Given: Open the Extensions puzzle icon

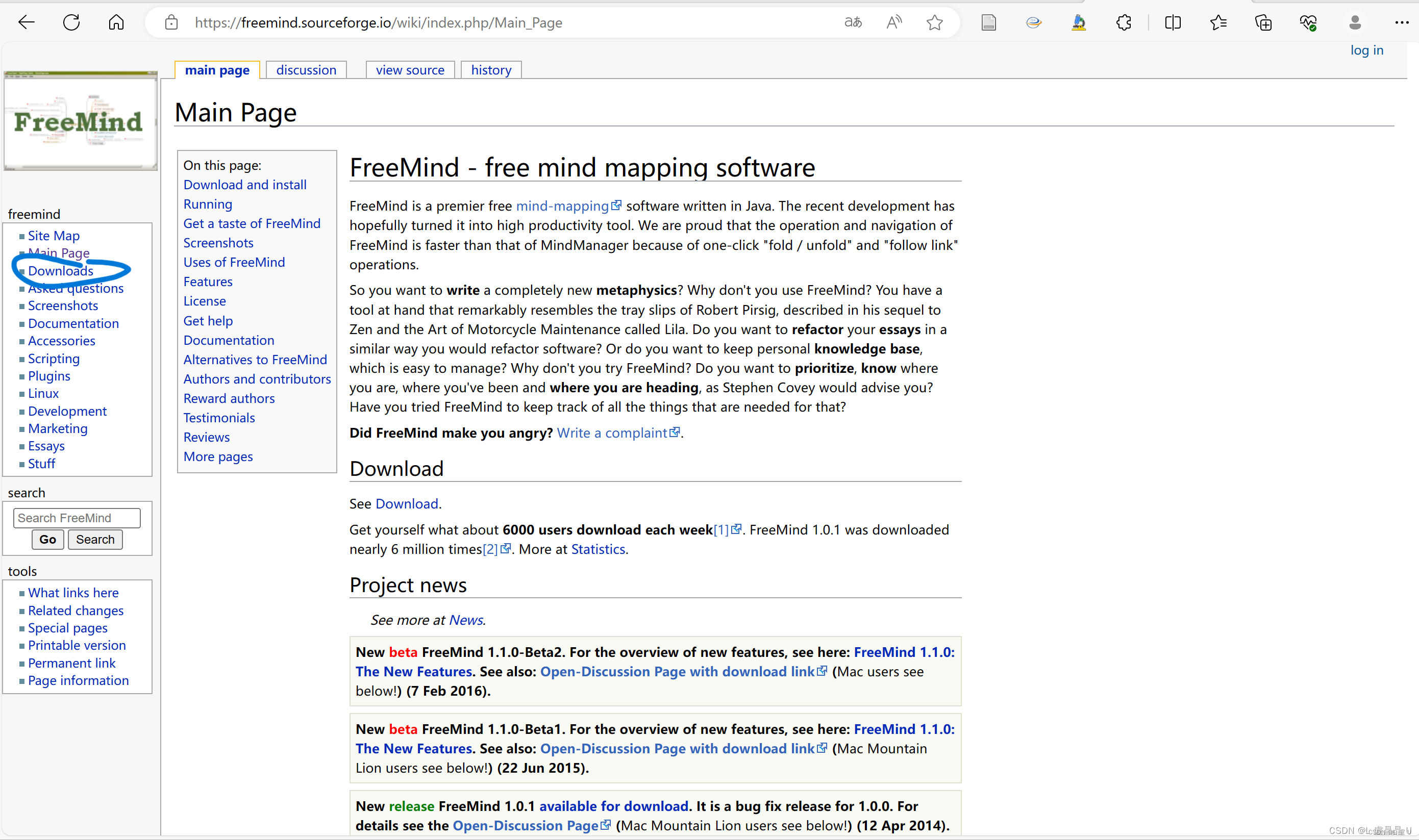Looking at the screenshot, I should pos(1124,22).
